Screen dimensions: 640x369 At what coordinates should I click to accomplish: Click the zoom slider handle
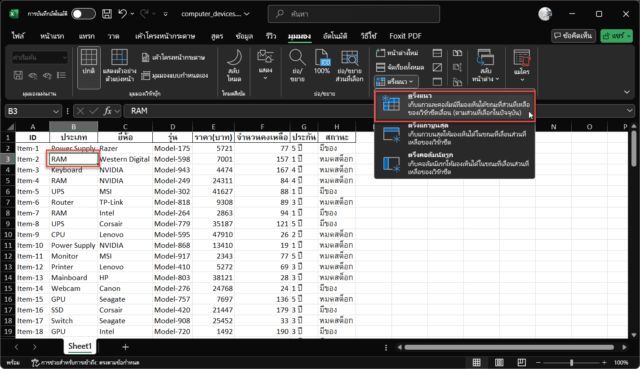click(571, 362)
